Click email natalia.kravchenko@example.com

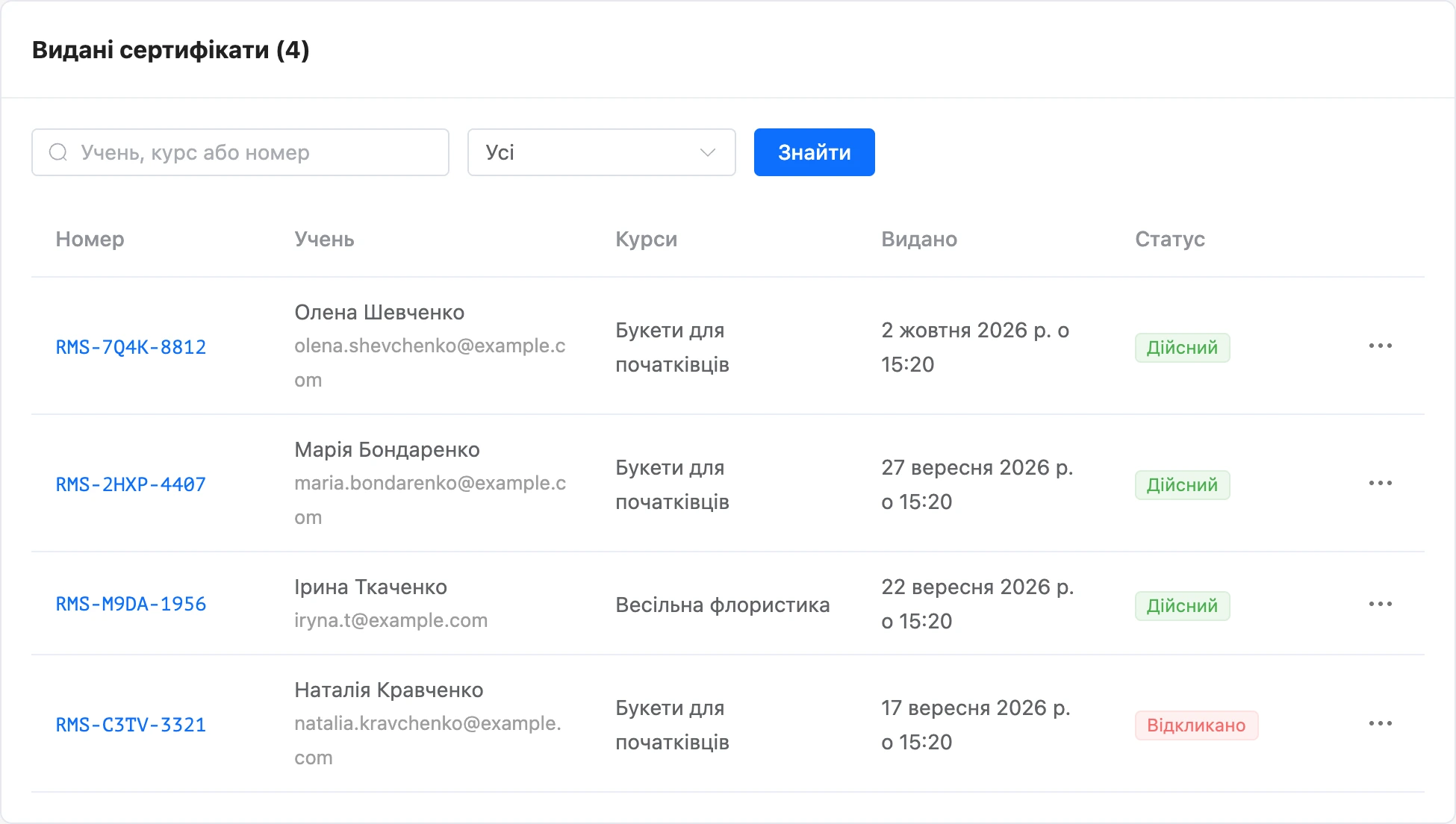[x=428, y=740]
